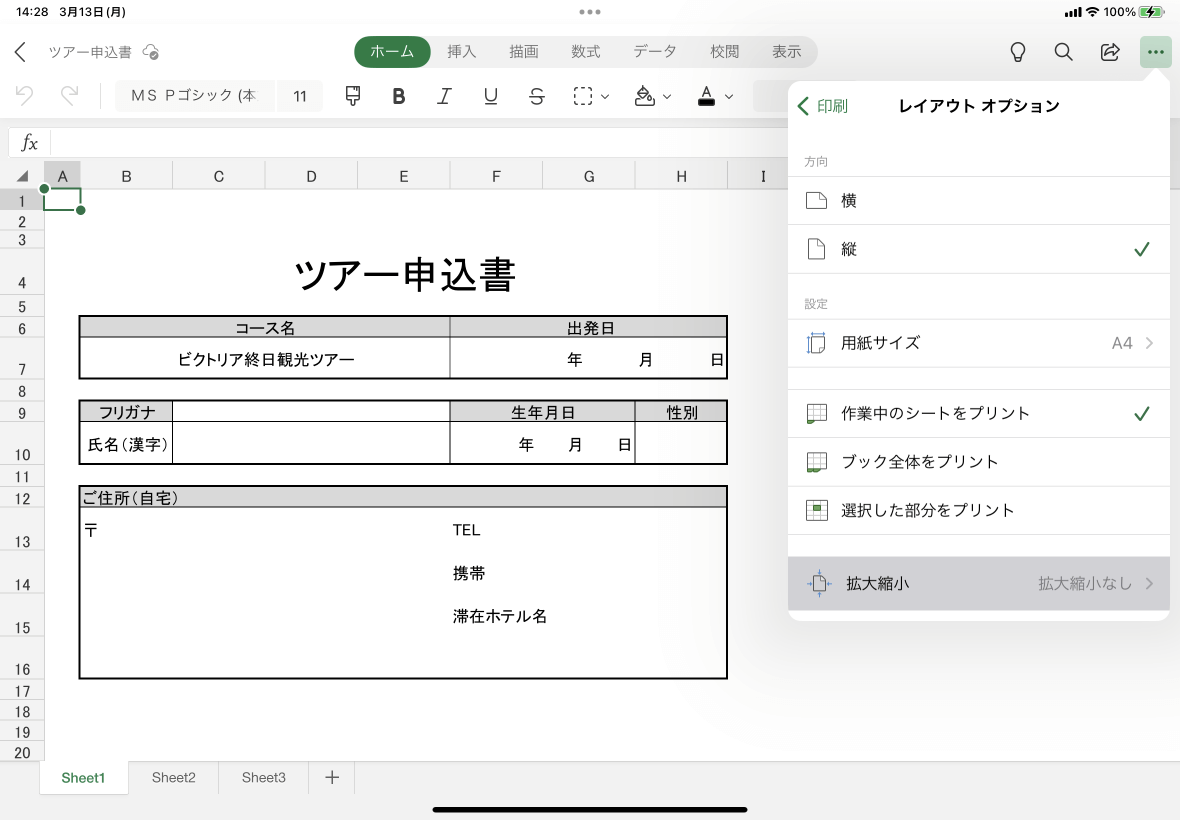Image resolution: width=1180 pixels, height=820 pixels.
Task: Select column B header
Action: 126,176
